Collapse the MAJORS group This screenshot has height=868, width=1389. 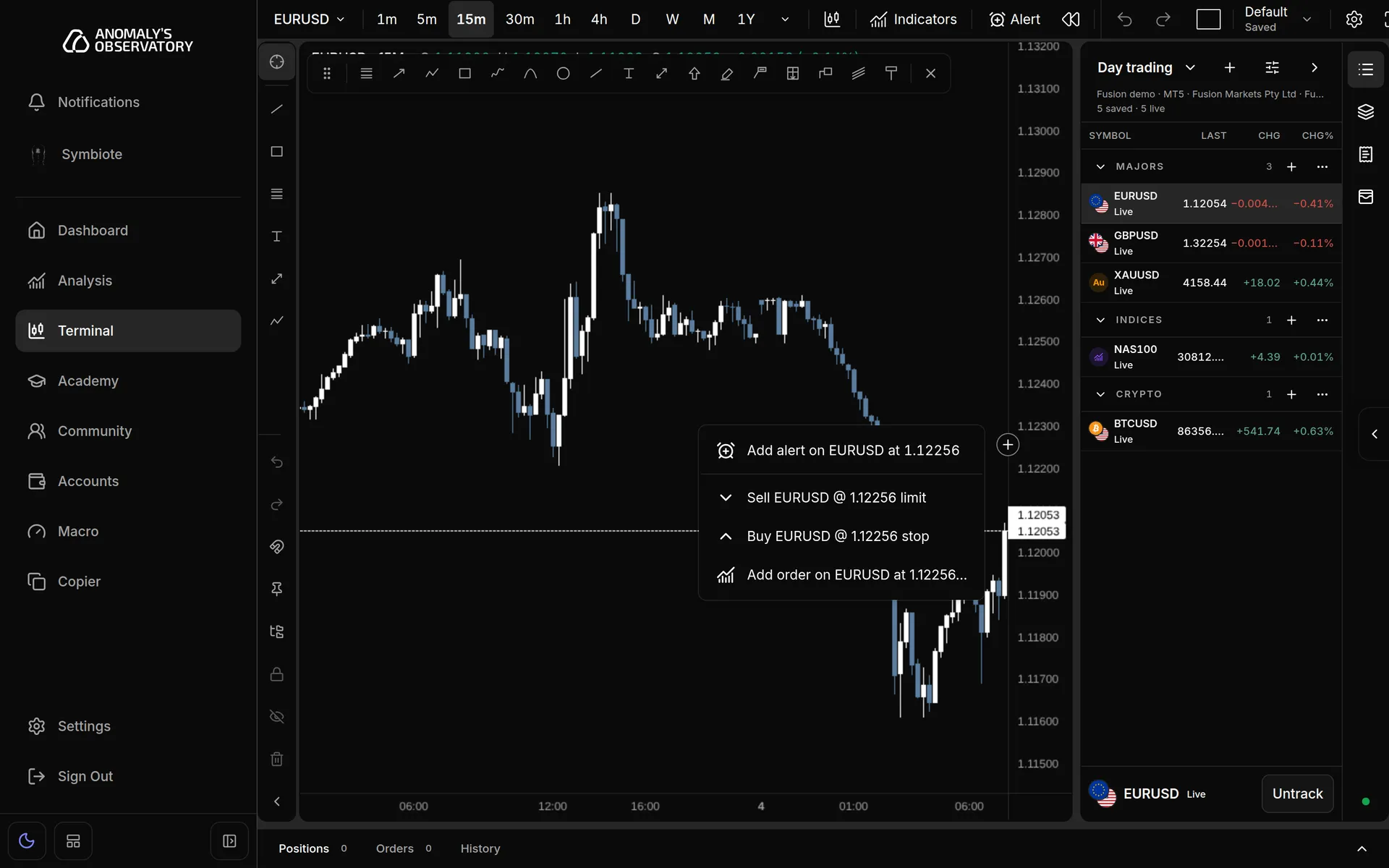[x=1100, y=167]
